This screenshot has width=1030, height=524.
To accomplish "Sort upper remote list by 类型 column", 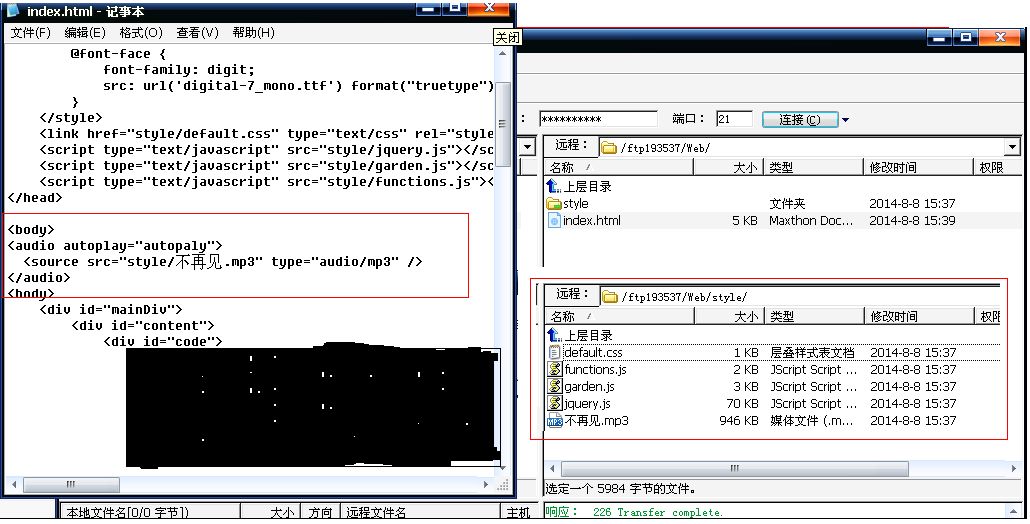I will click(x=813, y=167).
